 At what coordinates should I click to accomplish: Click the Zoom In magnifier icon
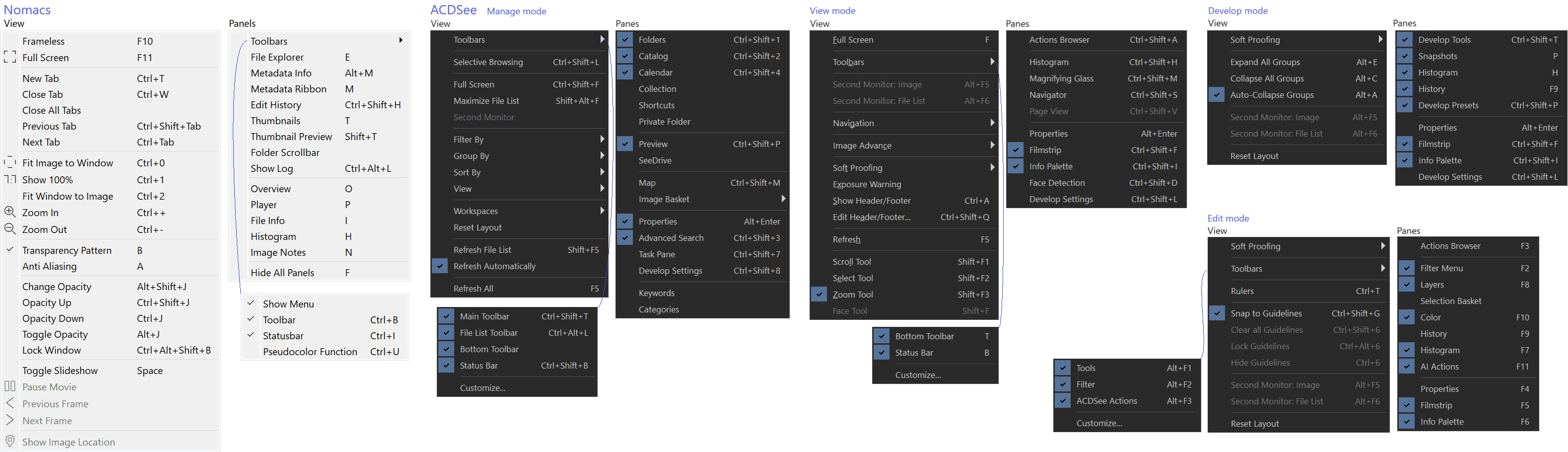pos(10,212)
